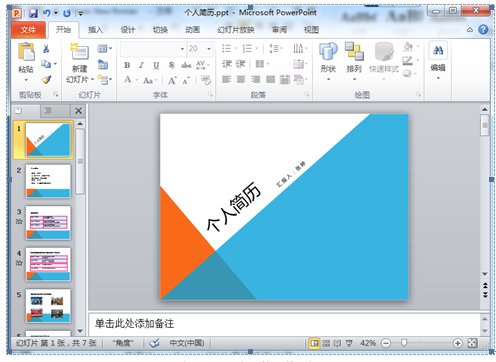
Task: Open the 幻灯片放映 ribbon tab
Action: [236, 30]
